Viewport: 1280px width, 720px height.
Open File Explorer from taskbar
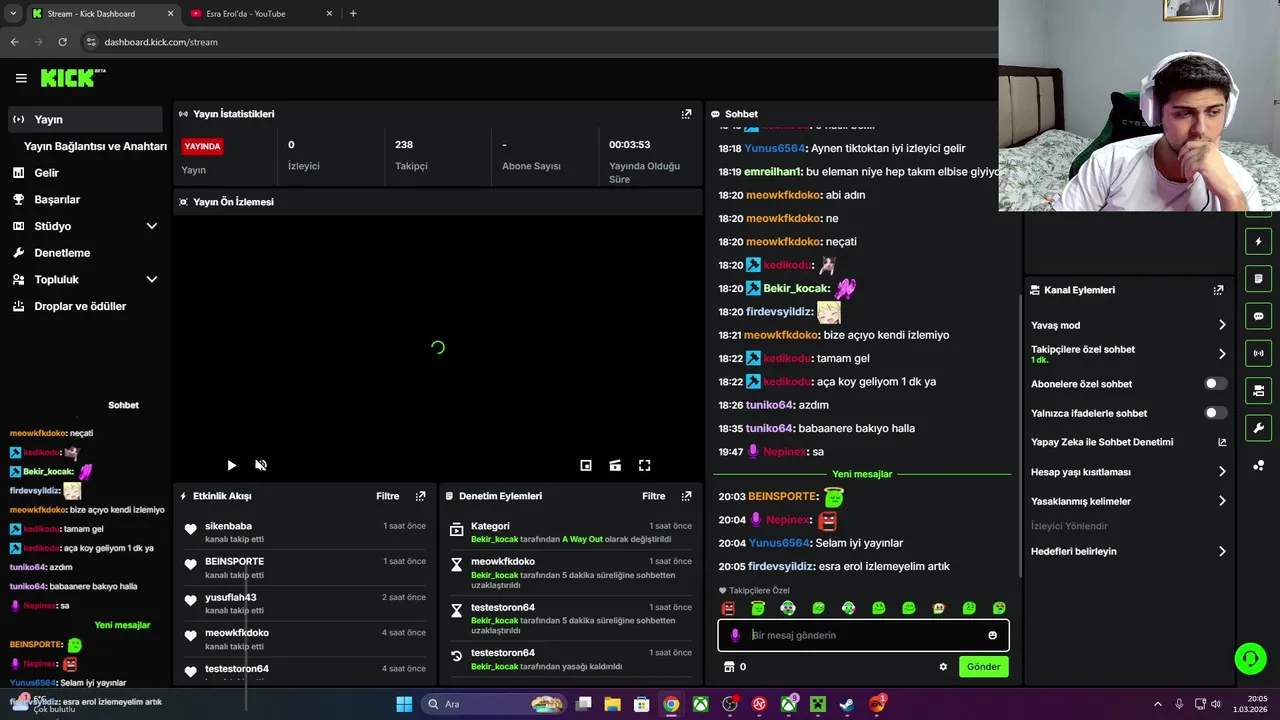point(613,704)
